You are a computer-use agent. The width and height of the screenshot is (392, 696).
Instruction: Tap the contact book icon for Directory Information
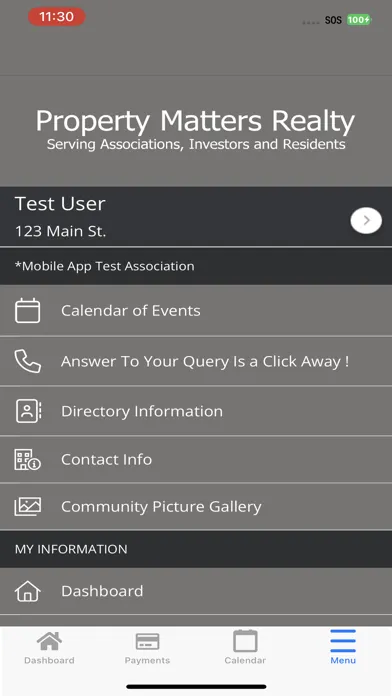click(28, 411)
